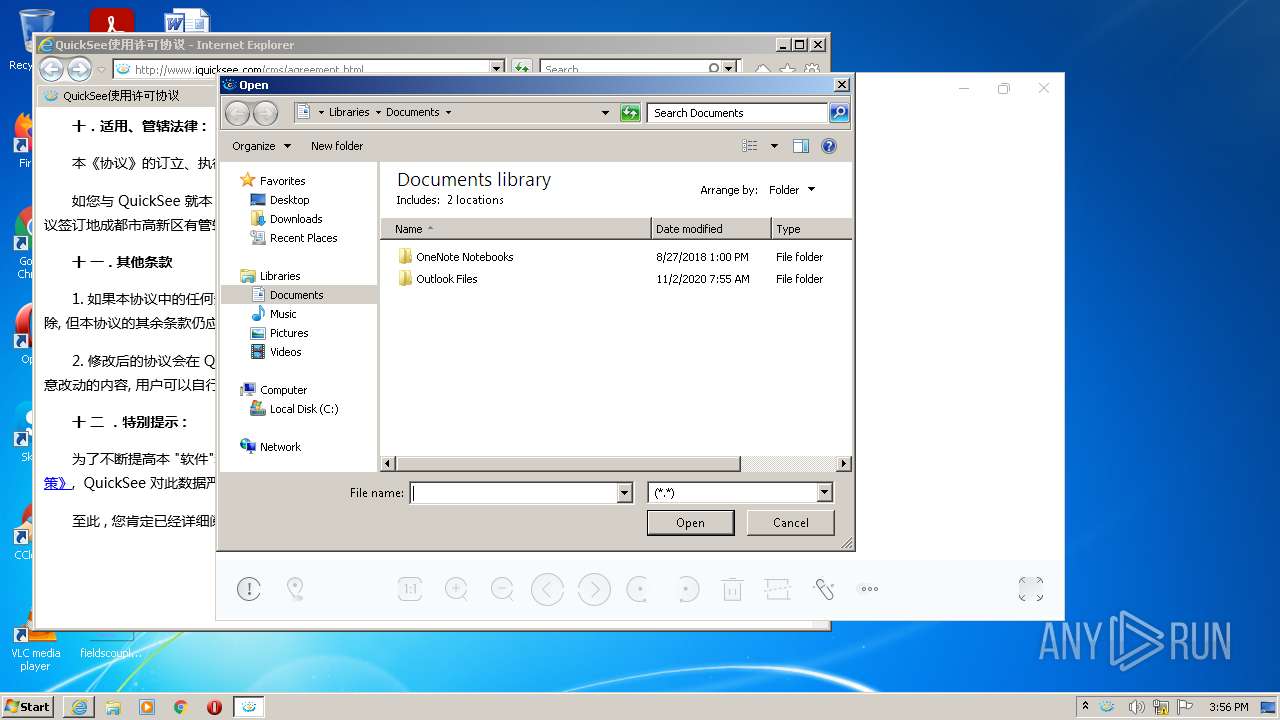Go to previous image in QuickSee
Viewport: 1280px width, 720px height.
[x=547, y=589]
